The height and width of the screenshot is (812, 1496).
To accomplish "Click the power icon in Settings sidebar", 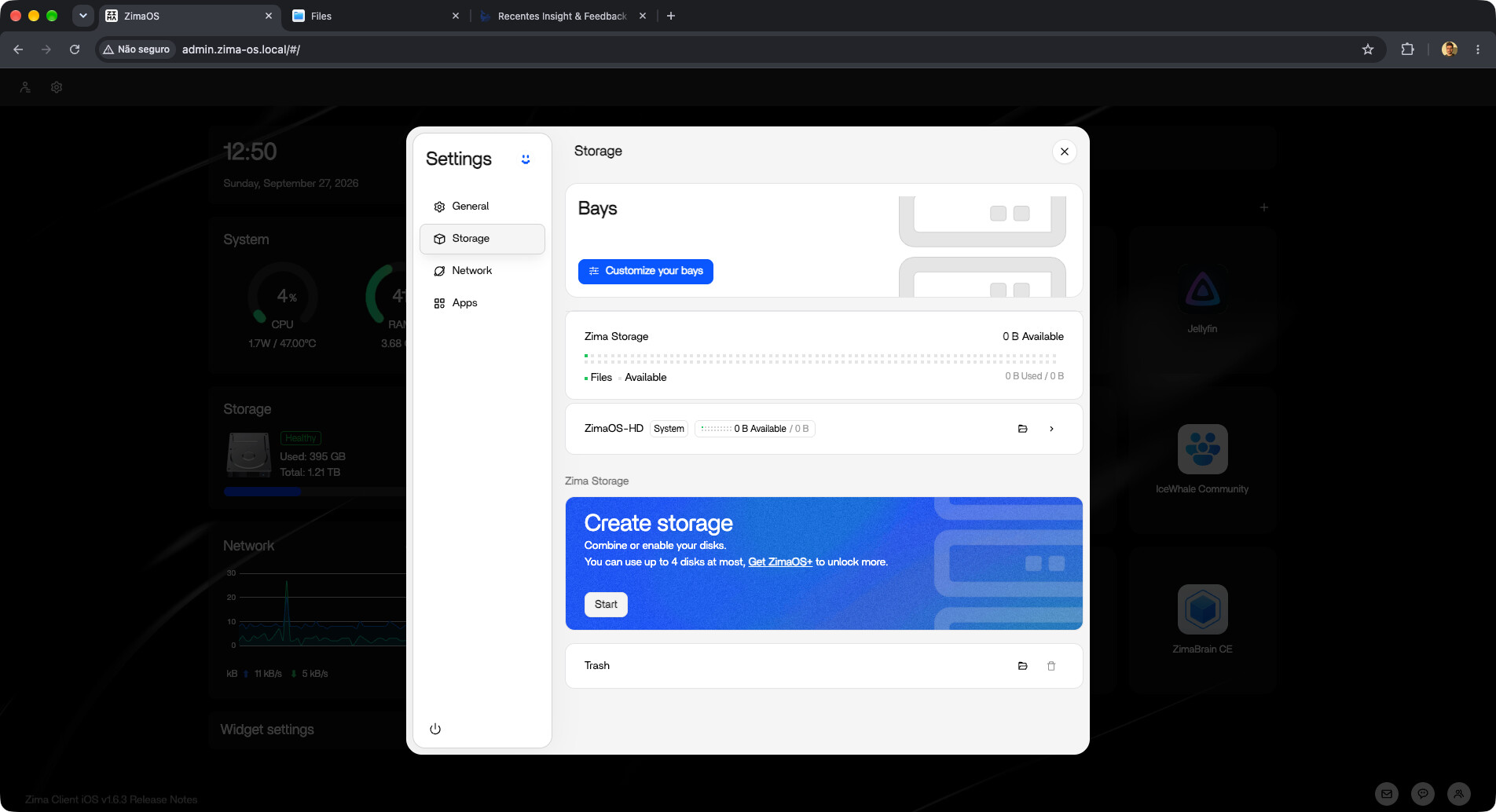I will [435, 729].
